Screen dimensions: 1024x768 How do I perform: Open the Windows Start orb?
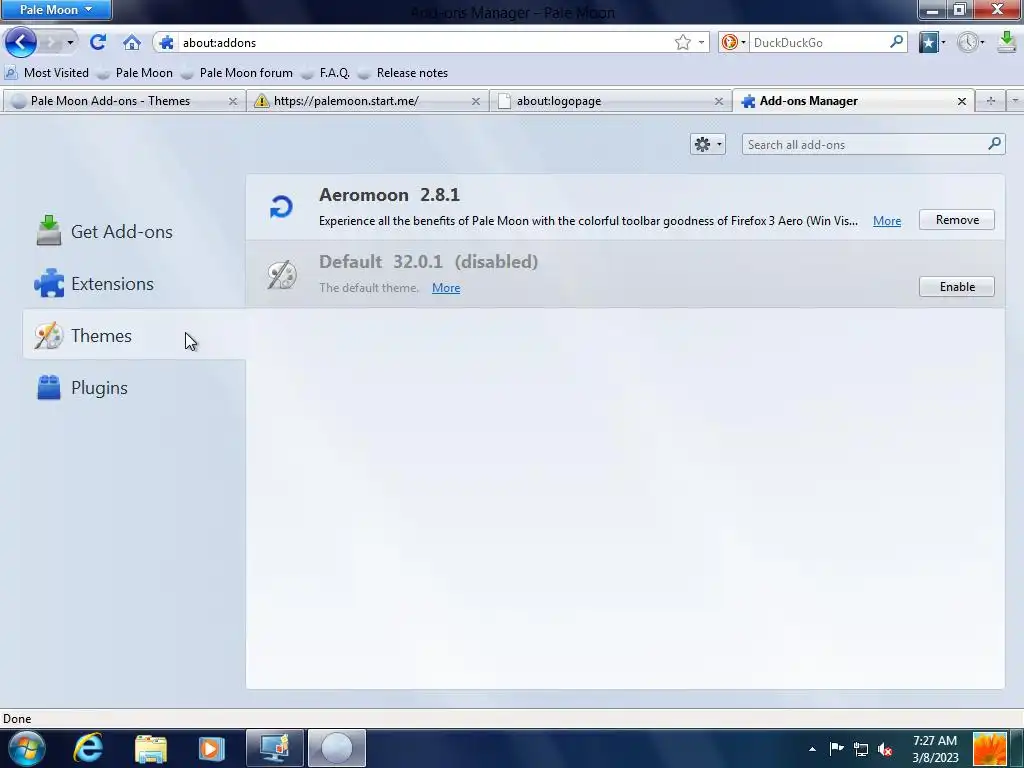[26, 748]
